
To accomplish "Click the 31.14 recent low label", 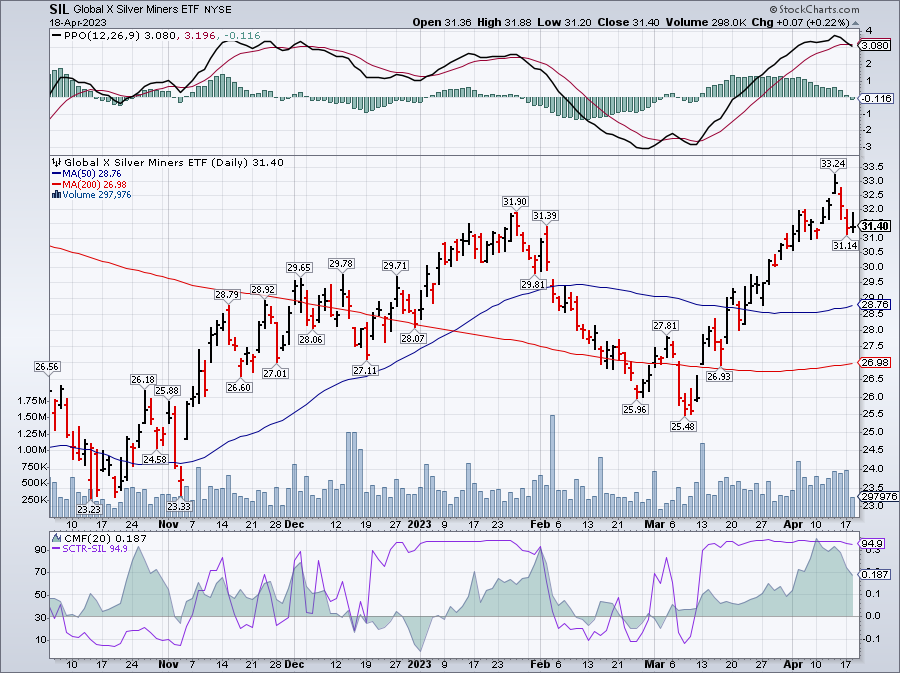I will 845,245.
